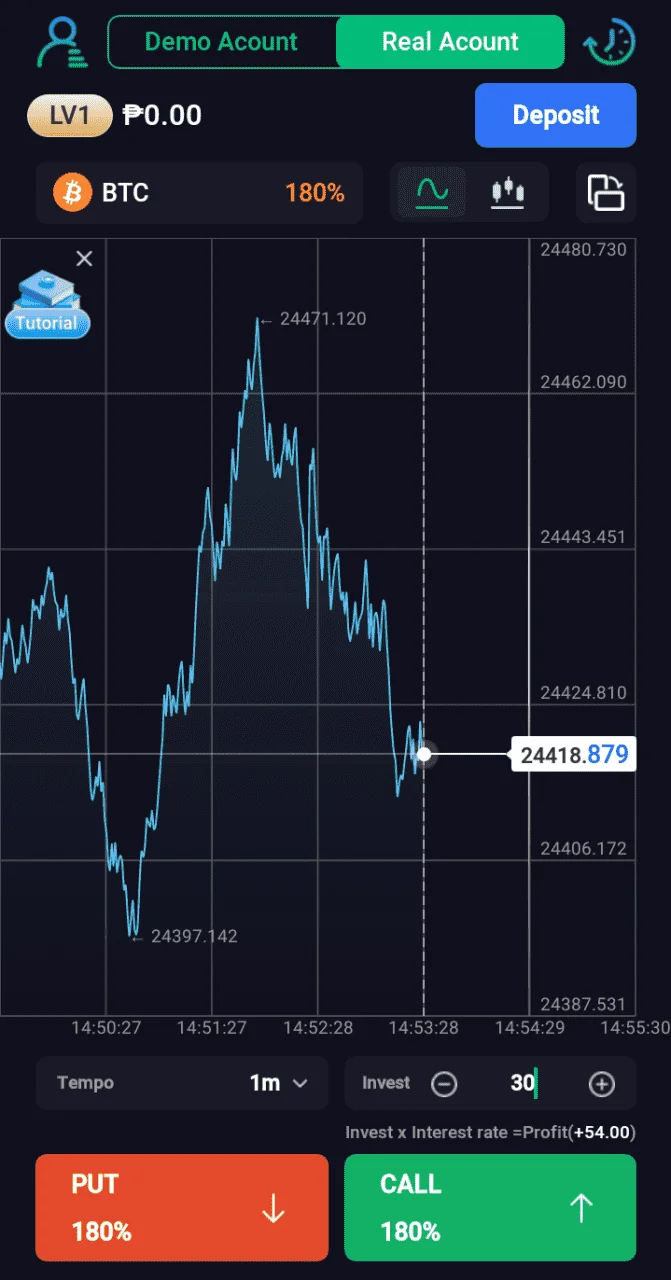
Task: Click the Bitcoin coin icon
Action: pos(72,192)
